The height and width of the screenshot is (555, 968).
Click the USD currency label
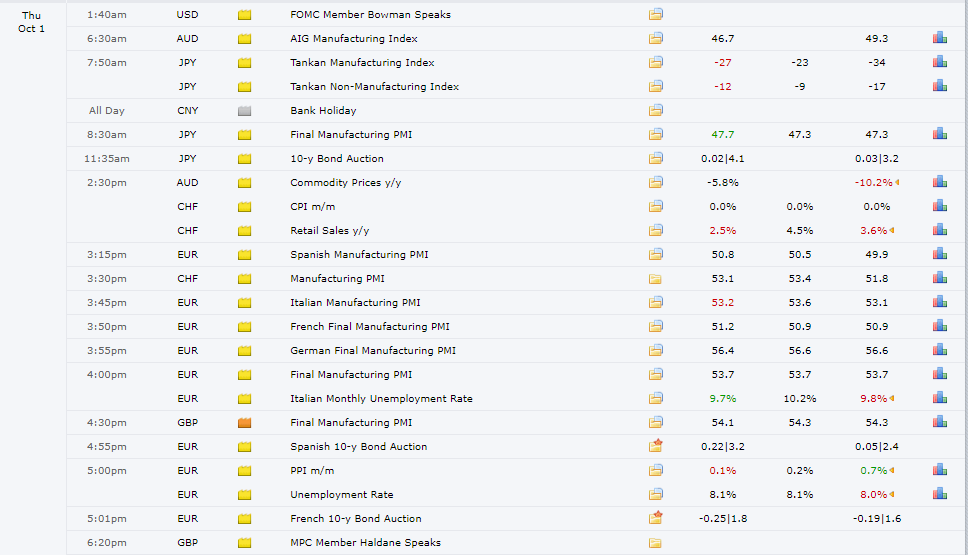pos(188,14)
